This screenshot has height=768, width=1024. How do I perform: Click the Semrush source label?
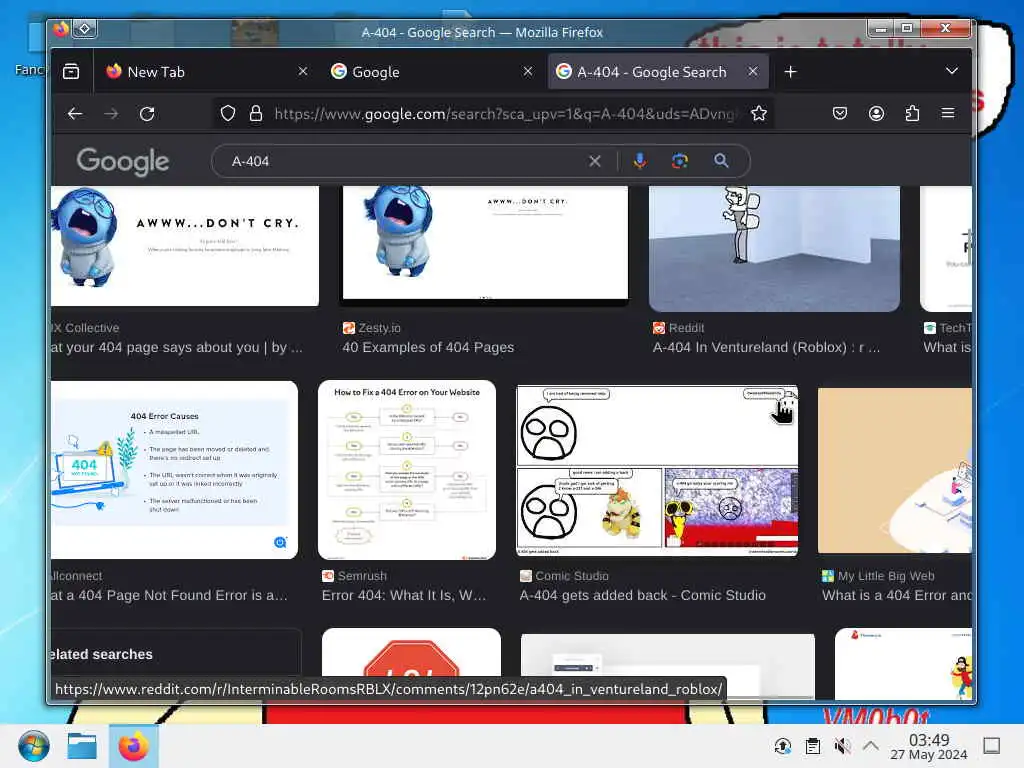355,576
